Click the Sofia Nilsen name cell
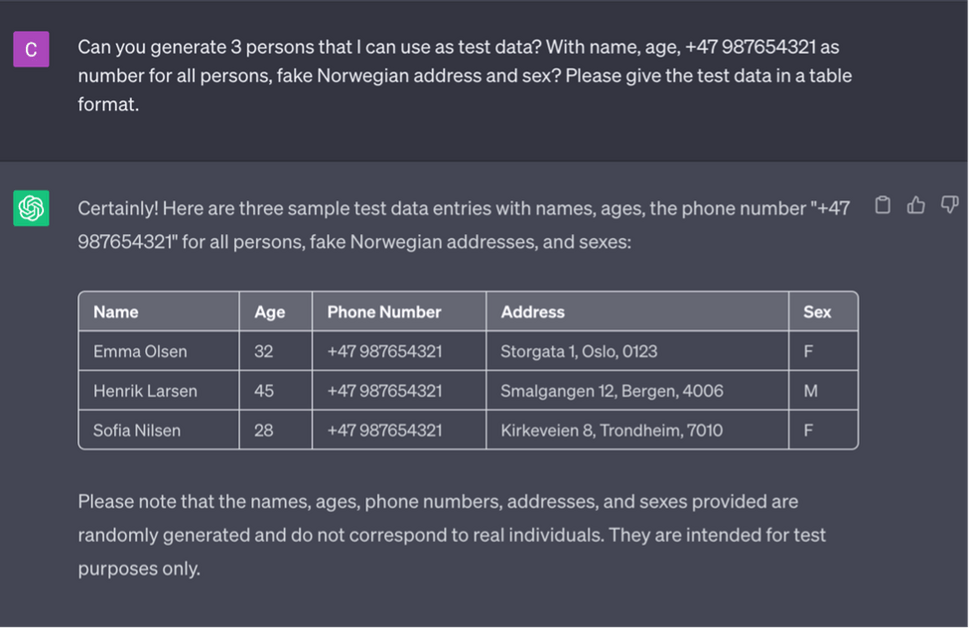Screen dimensions: 970x630 pyautogui.click(x=159, y=430)
